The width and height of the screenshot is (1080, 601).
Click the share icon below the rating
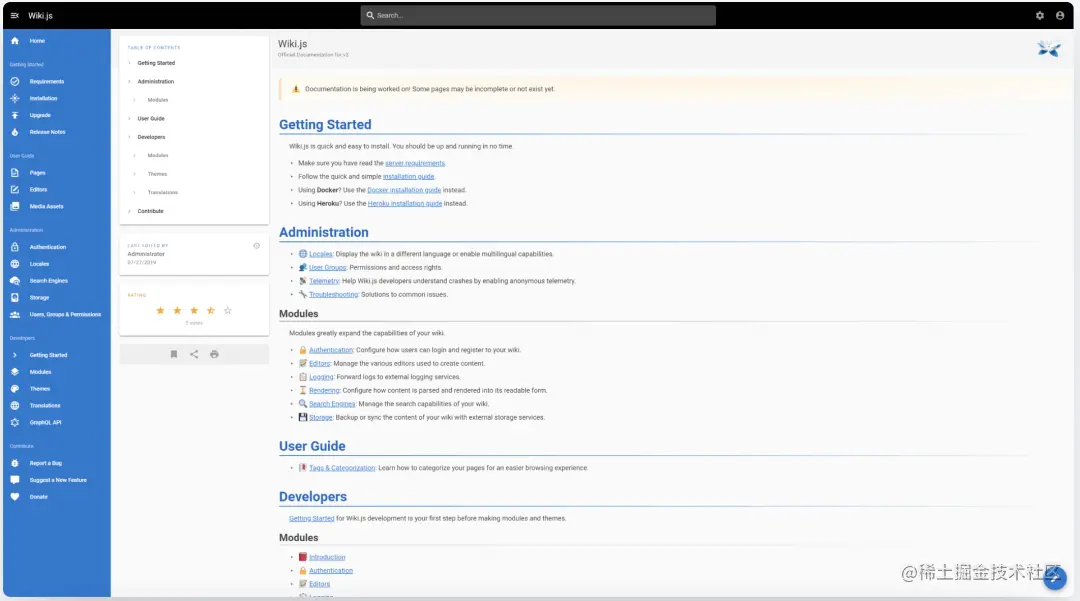click(x=194, y=354)
